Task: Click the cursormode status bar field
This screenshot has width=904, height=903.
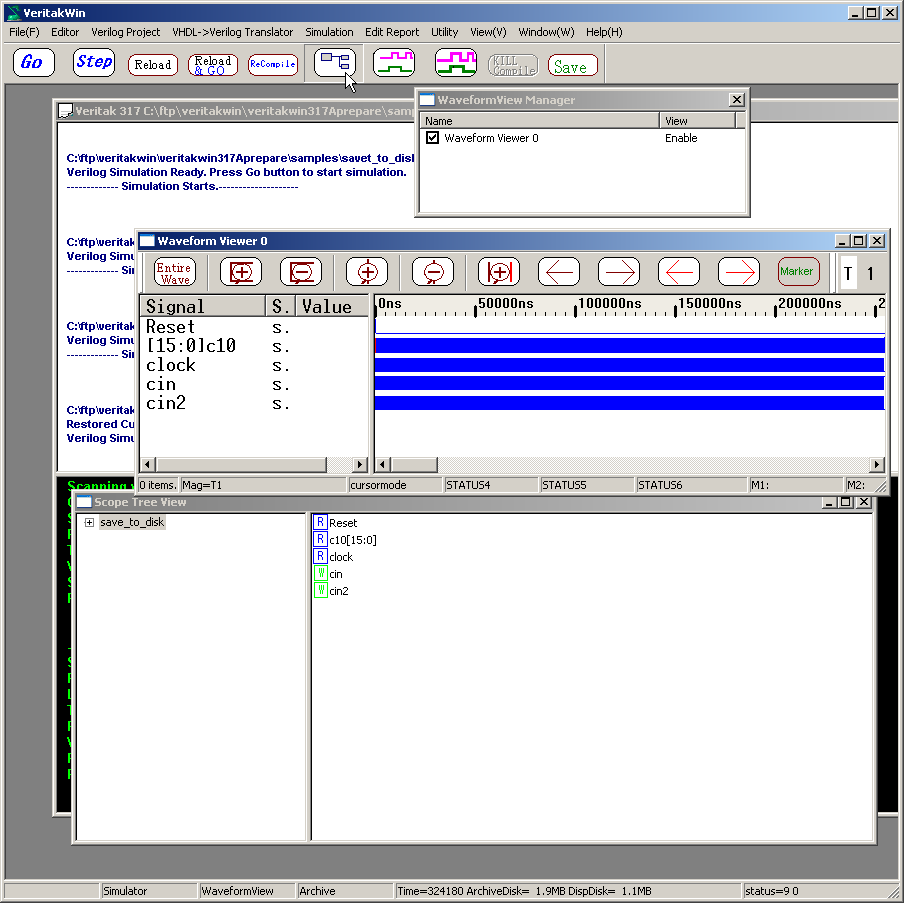Action: click(x=395, y=485)
